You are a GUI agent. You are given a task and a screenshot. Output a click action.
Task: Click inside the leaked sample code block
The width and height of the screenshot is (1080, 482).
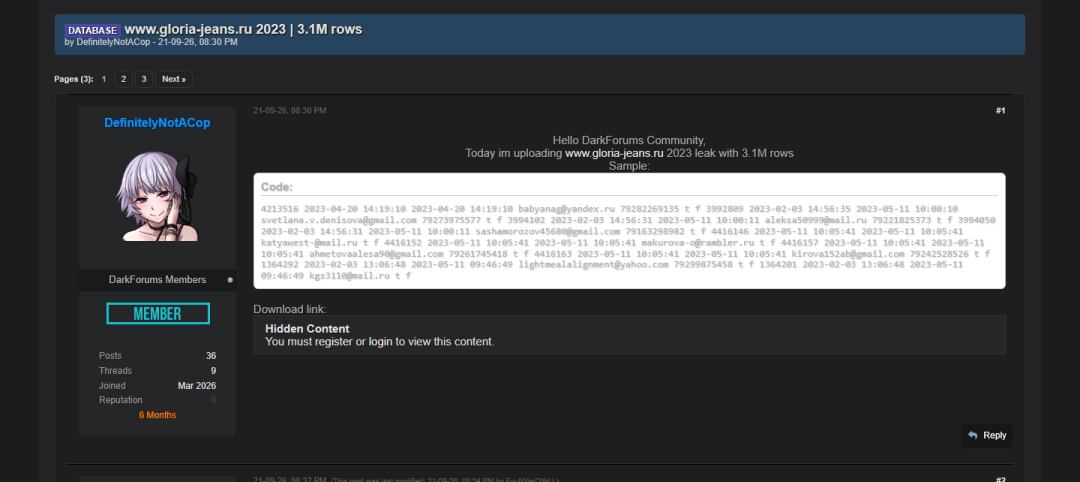[x=629, y=242]
